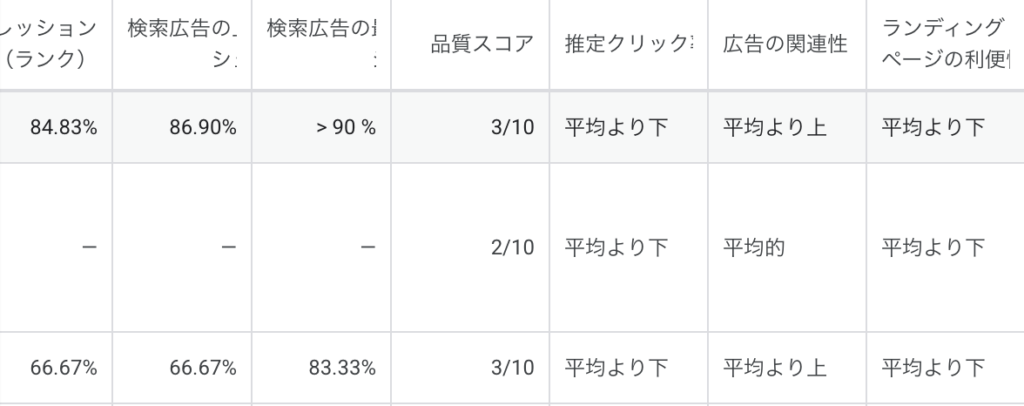Click the 平均的 ad relevance cell
This screenshot has width=1024, height=406.
tap(750, 247)
